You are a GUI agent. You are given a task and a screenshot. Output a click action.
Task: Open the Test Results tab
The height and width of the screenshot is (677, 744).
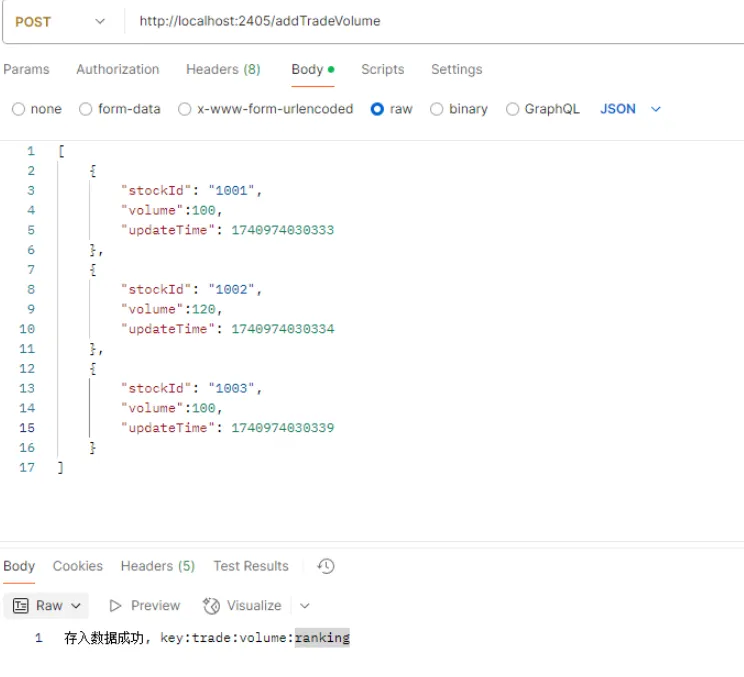tap(250, 566)
